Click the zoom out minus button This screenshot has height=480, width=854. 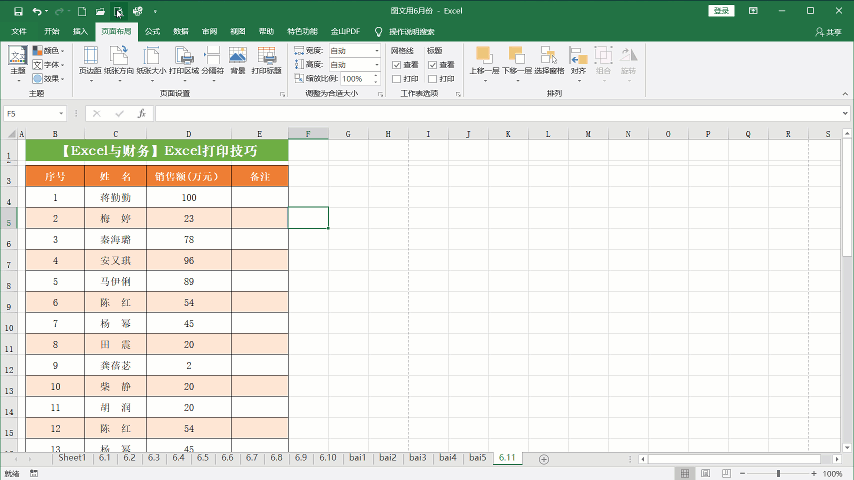coord(742,473)
